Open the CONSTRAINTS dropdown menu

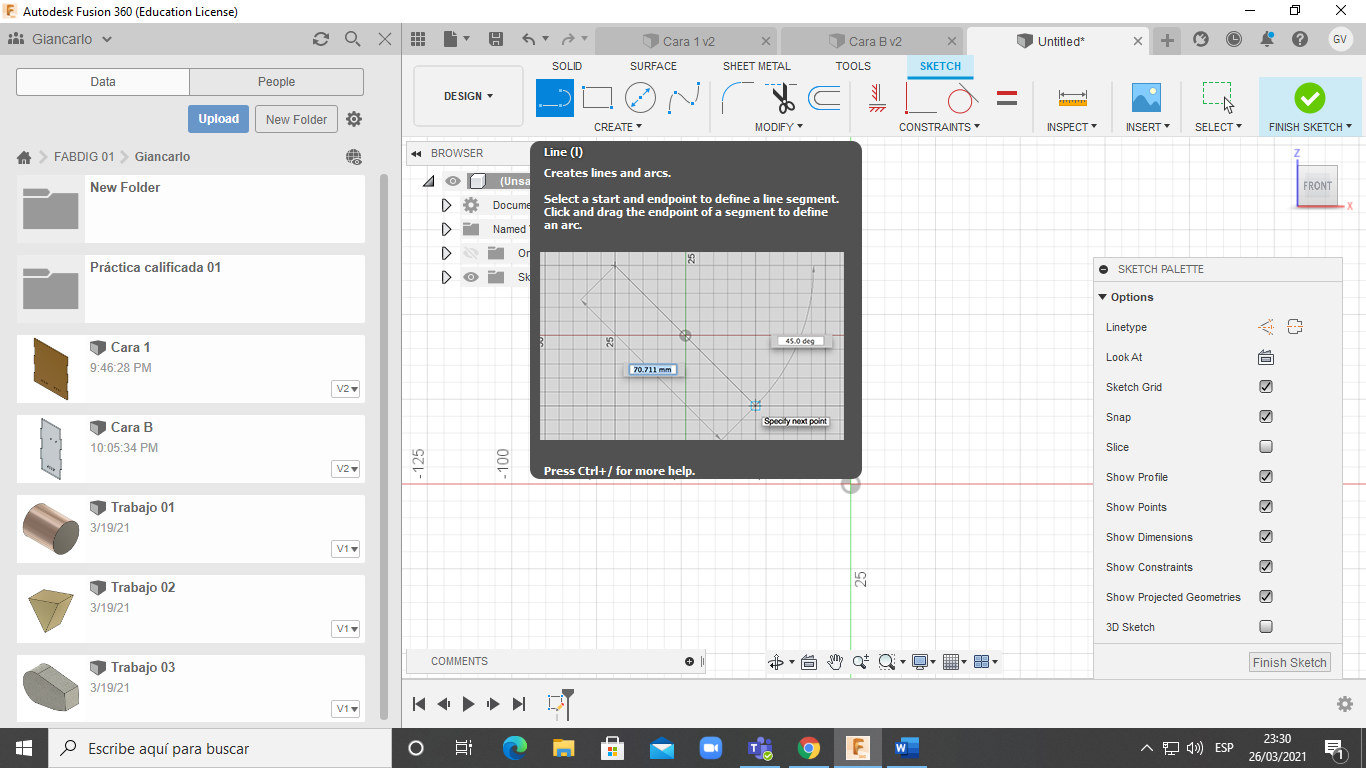pyautogui.click(x=939, y=127)
